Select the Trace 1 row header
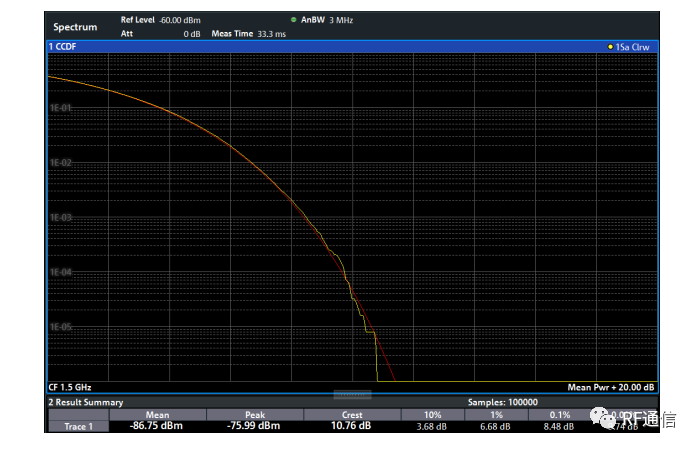Viewport: 699px width, 450px height. 78,426
